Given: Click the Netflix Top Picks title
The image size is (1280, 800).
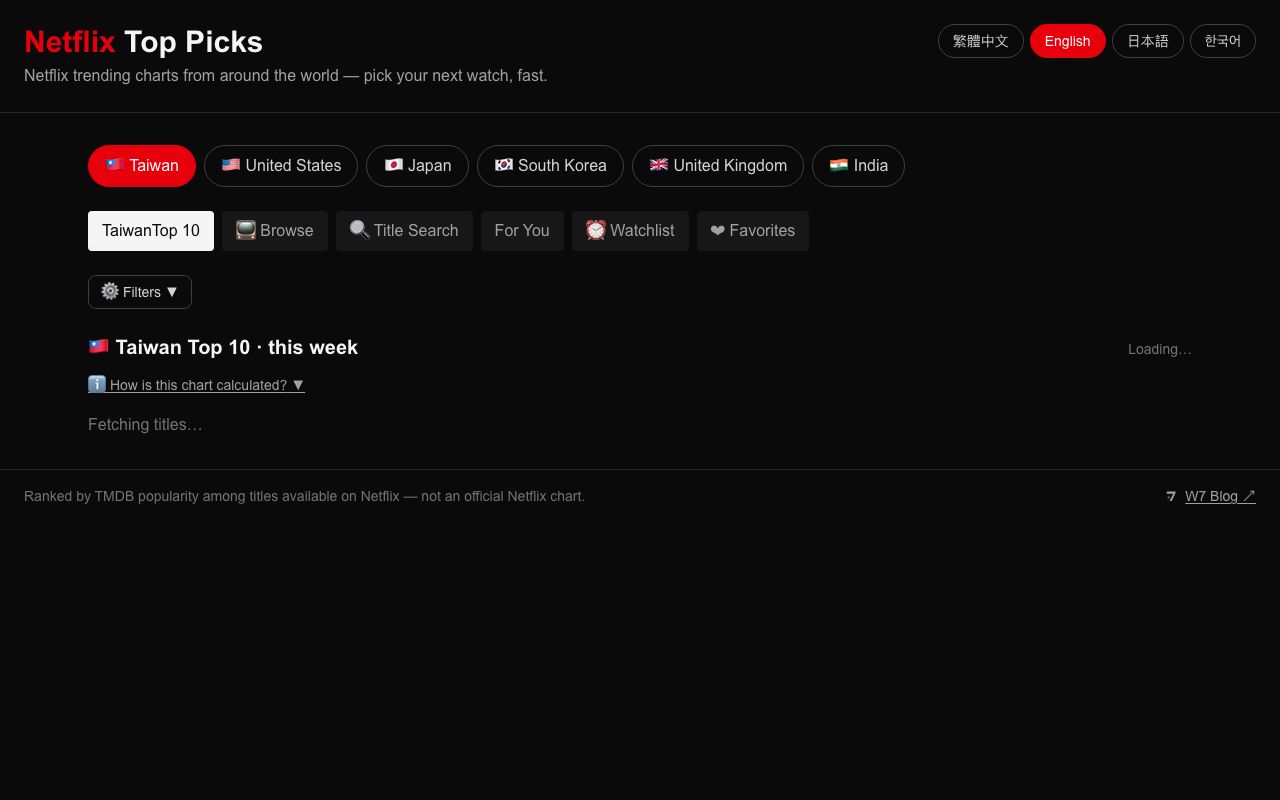Looking at the screenshot, I should (x=143, y=42).
